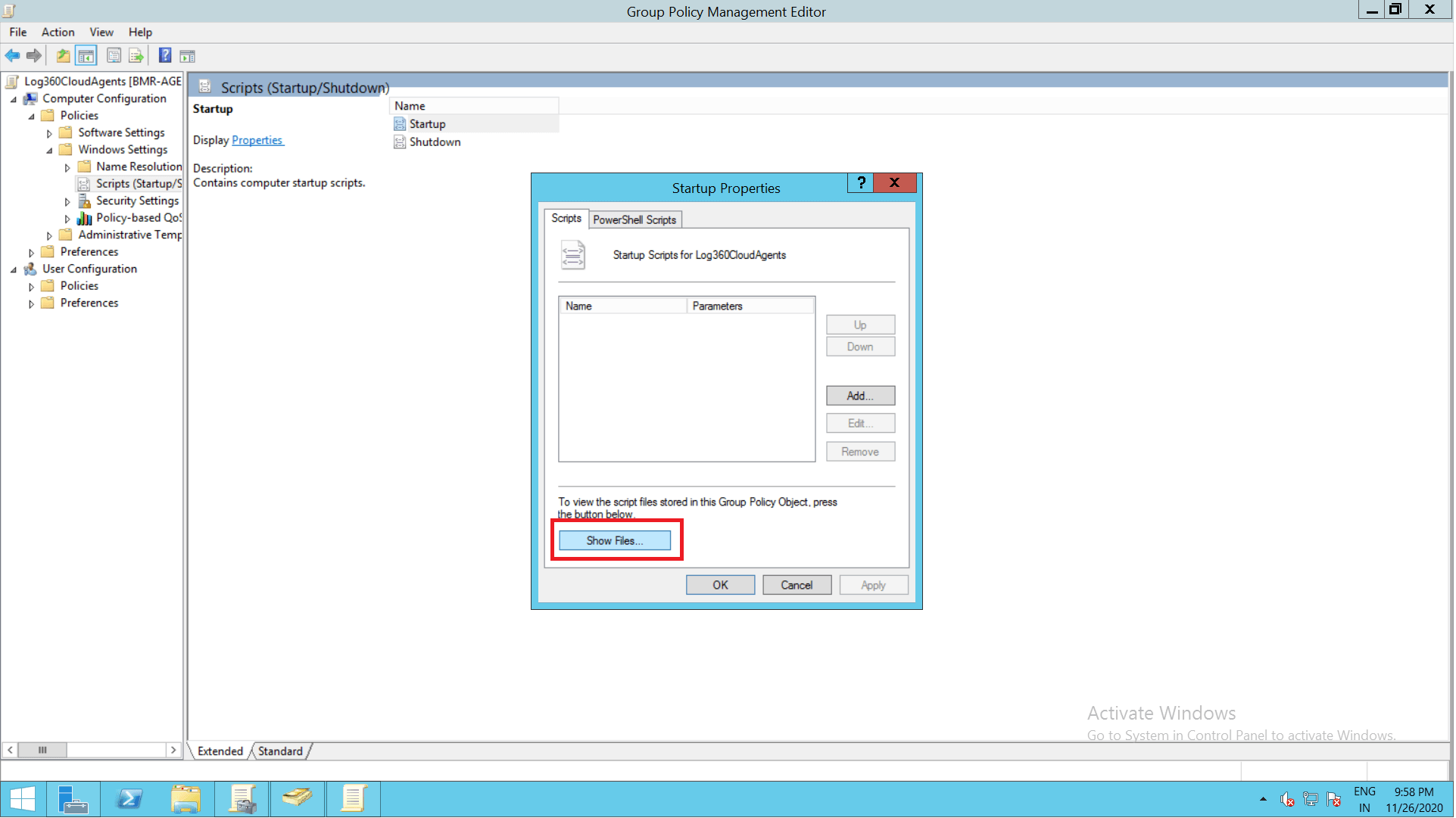Click the Export List toolbar icon
This screenshot has width=1456, height=818.
(136, 56)
